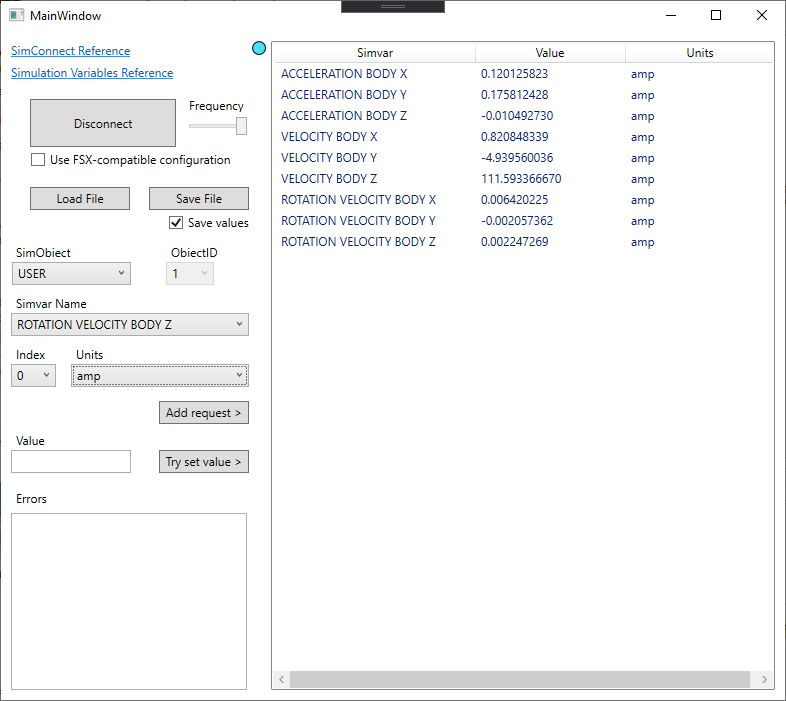Click the MainWindow app icon in title bar
This screenshot has width=786, height=701.
click(16, 16)
